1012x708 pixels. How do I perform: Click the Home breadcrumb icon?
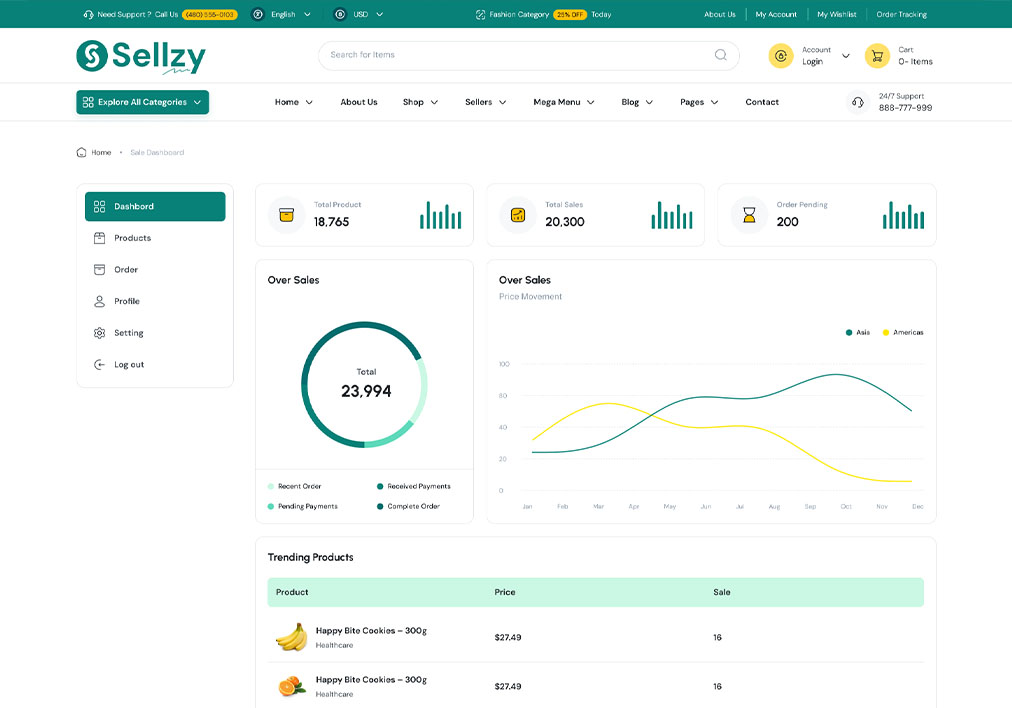(82, 153)
